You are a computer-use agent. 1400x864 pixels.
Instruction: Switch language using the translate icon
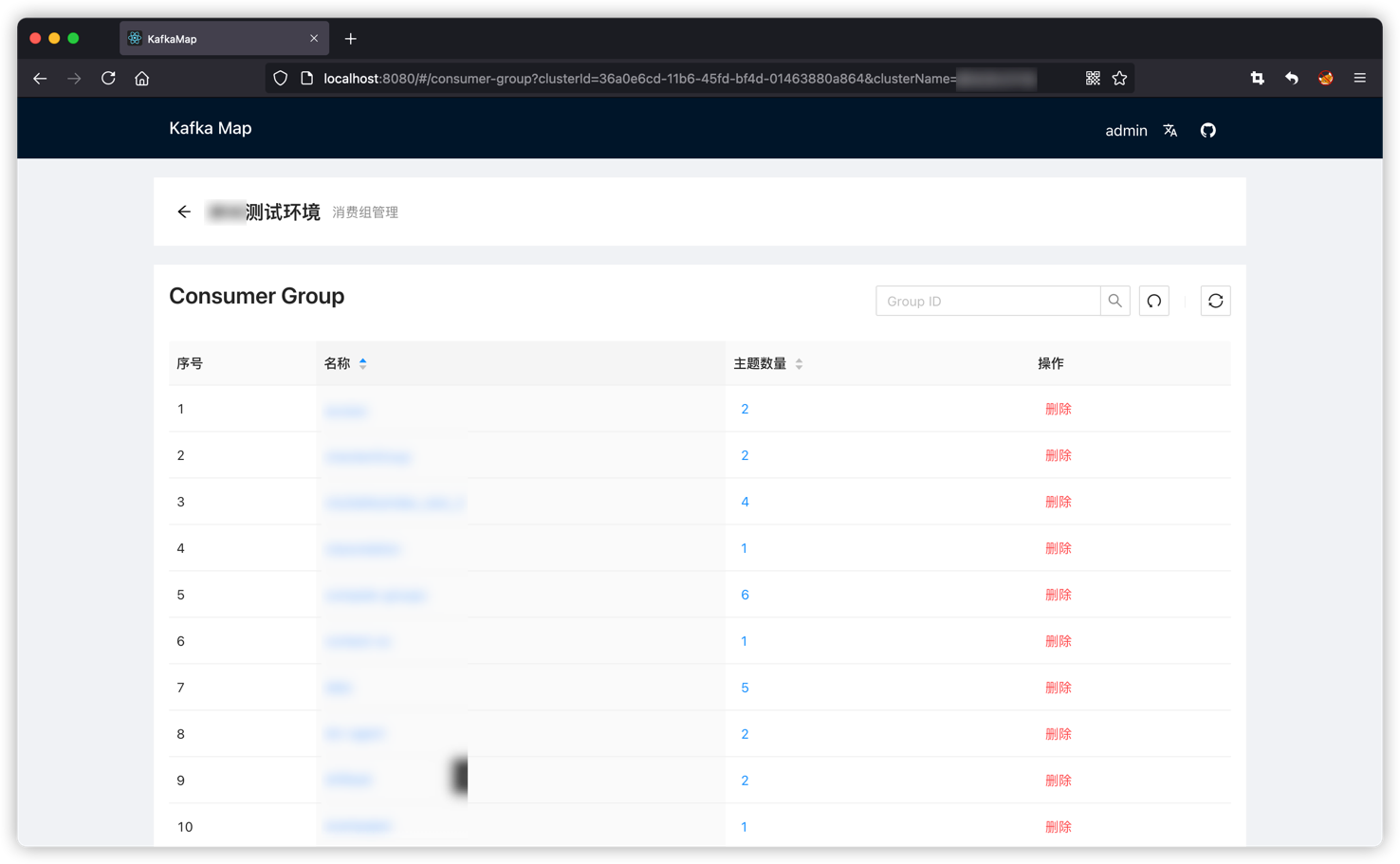click(x=1170, y=130)
